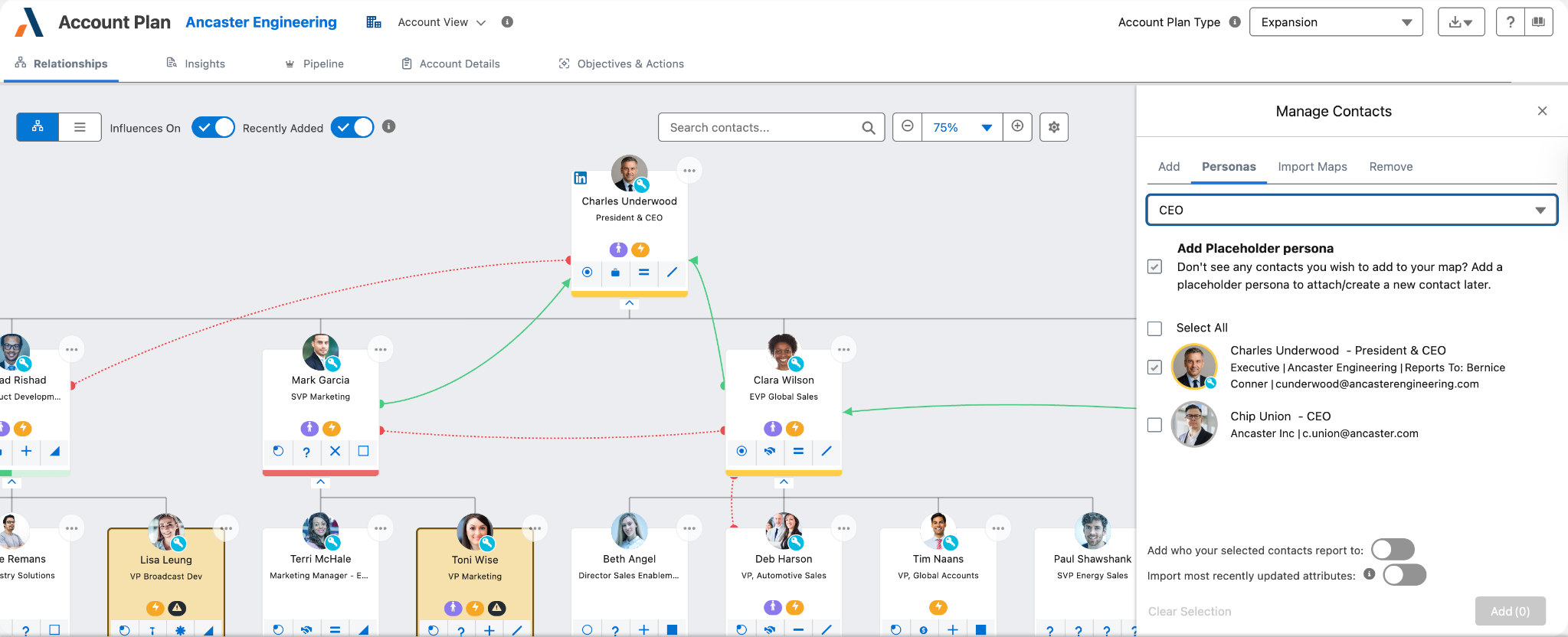
Task: Click the Terri McHale name text
Action: pos(320,559)
